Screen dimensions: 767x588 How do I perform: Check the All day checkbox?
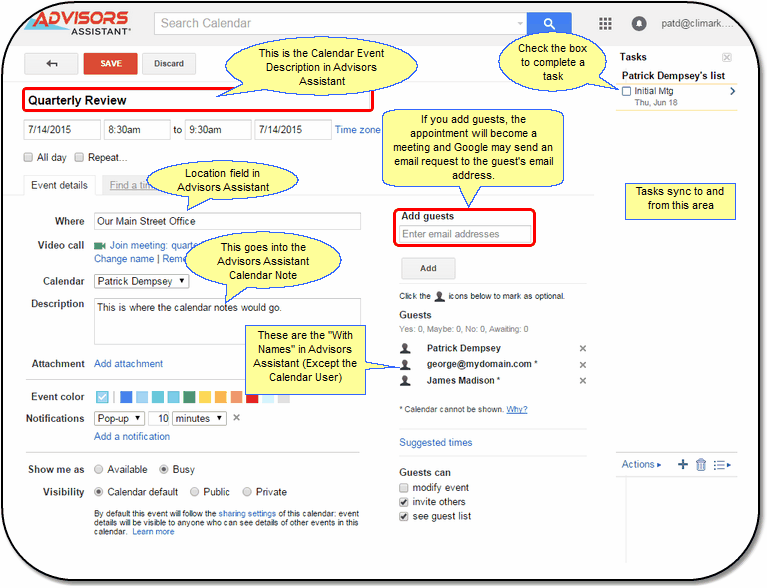pos(28,158)
